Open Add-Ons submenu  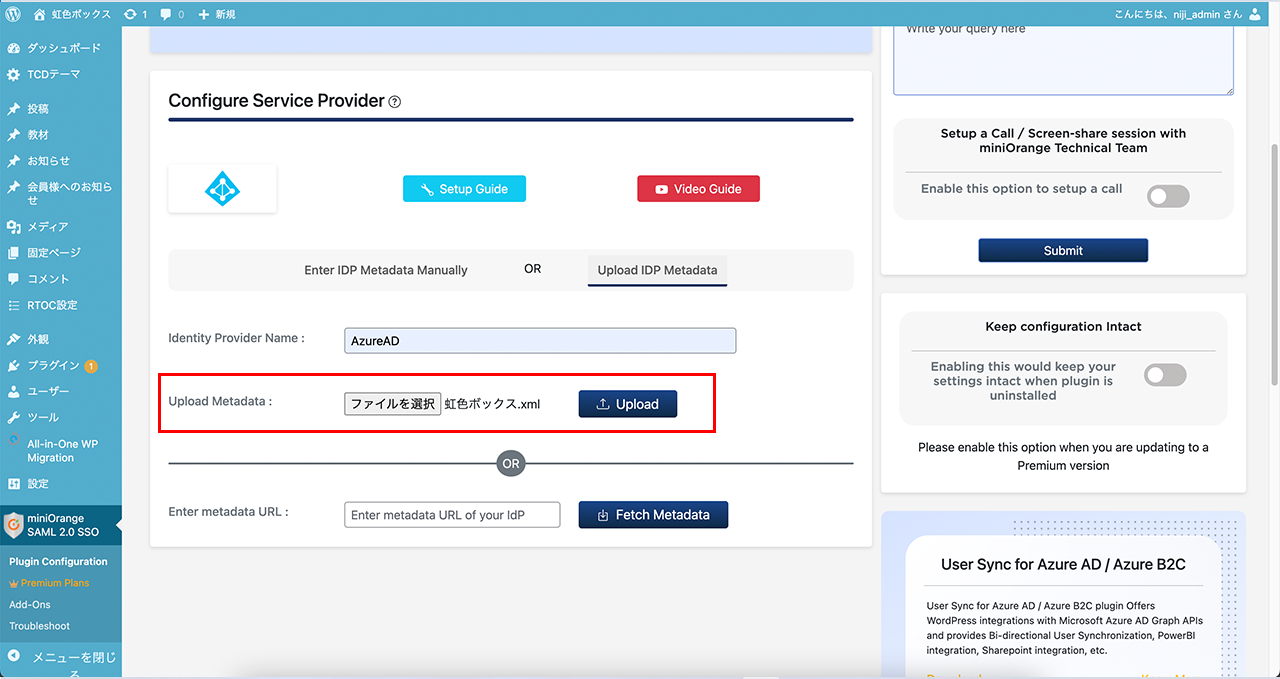[x=30, y=605]
